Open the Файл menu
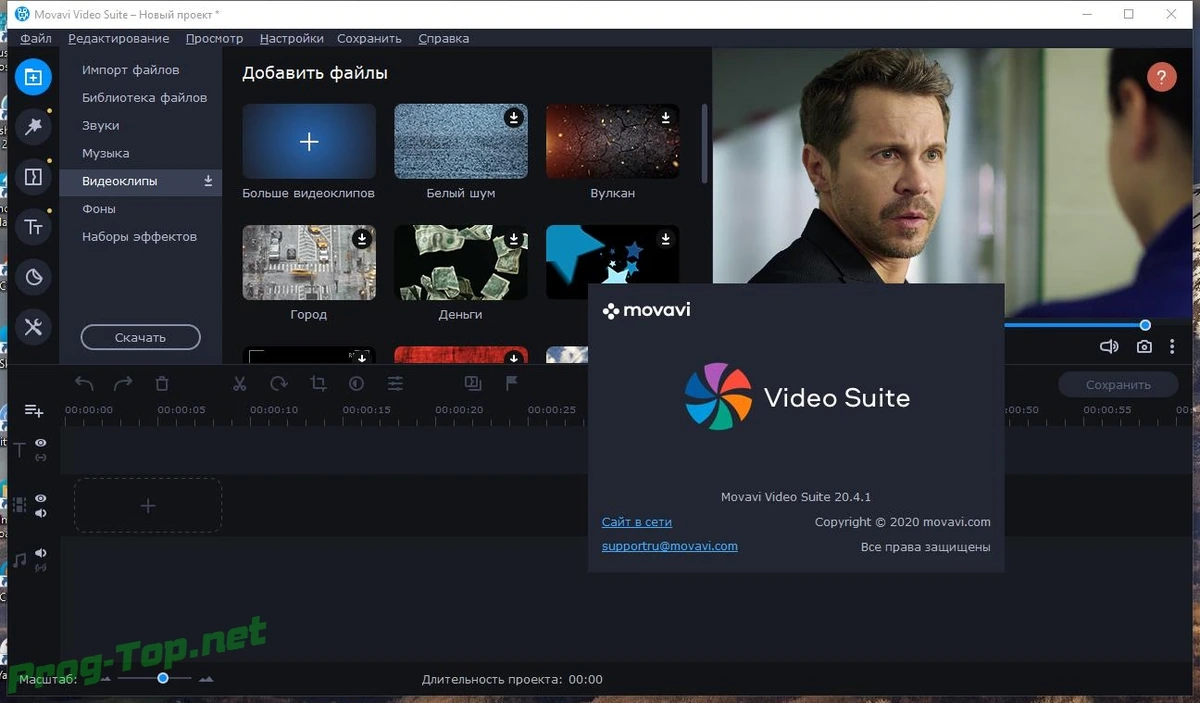The height and width of the screenshot is (703, 1200). click(36, 38)
